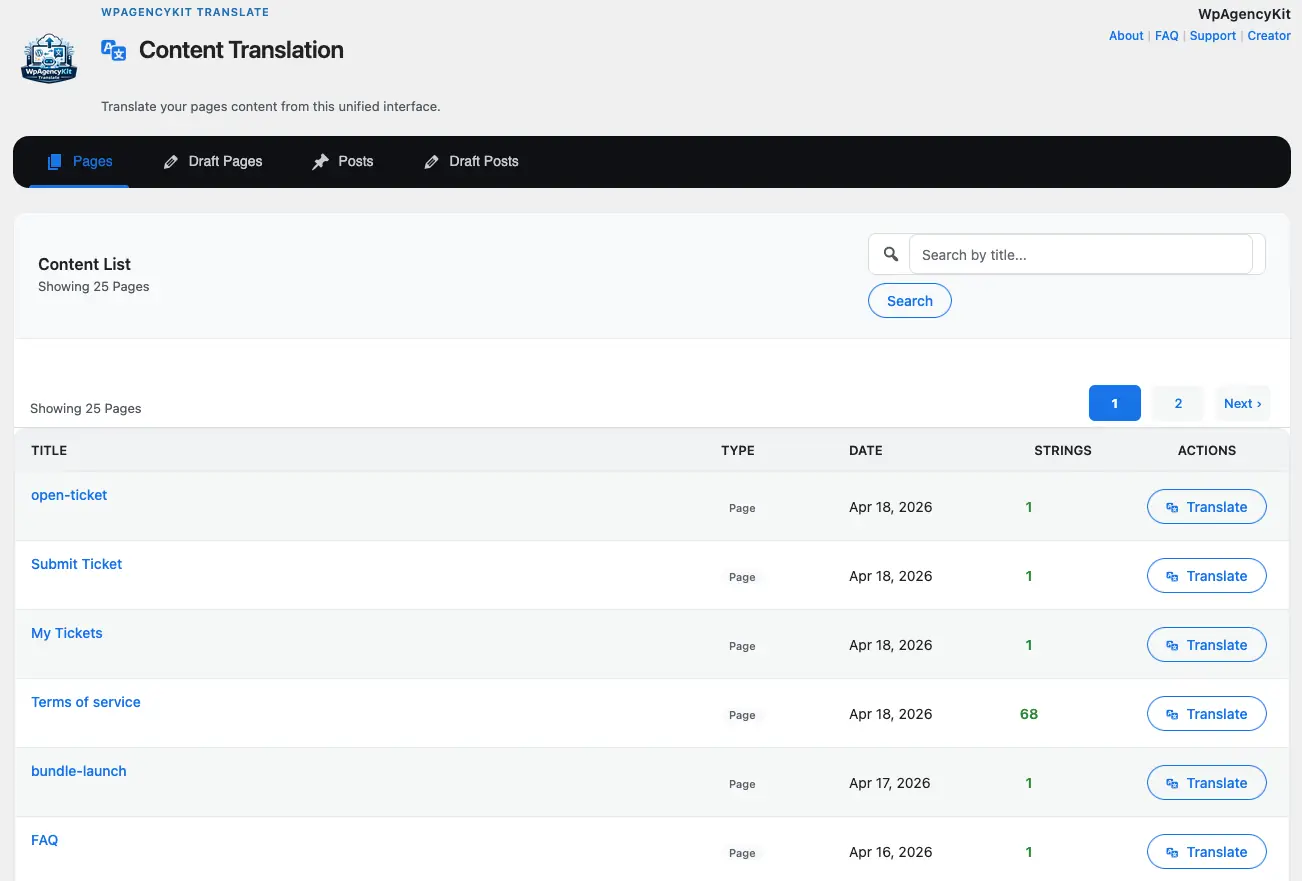The width and height of the screenshot is (1302, 881).
Task: Click the stacked pages icon in Pages tab
Action: click(x=54, y=161)
